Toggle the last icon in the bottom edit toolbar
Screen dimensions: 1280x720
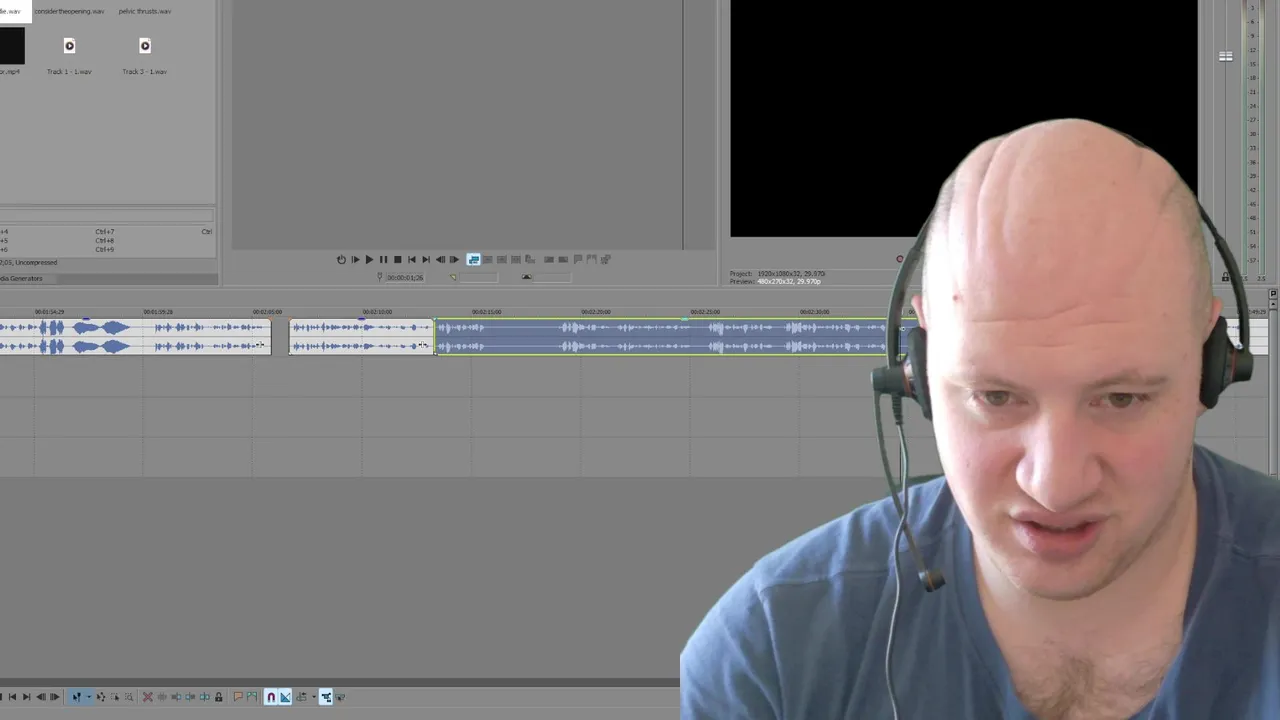click(340, 697)
